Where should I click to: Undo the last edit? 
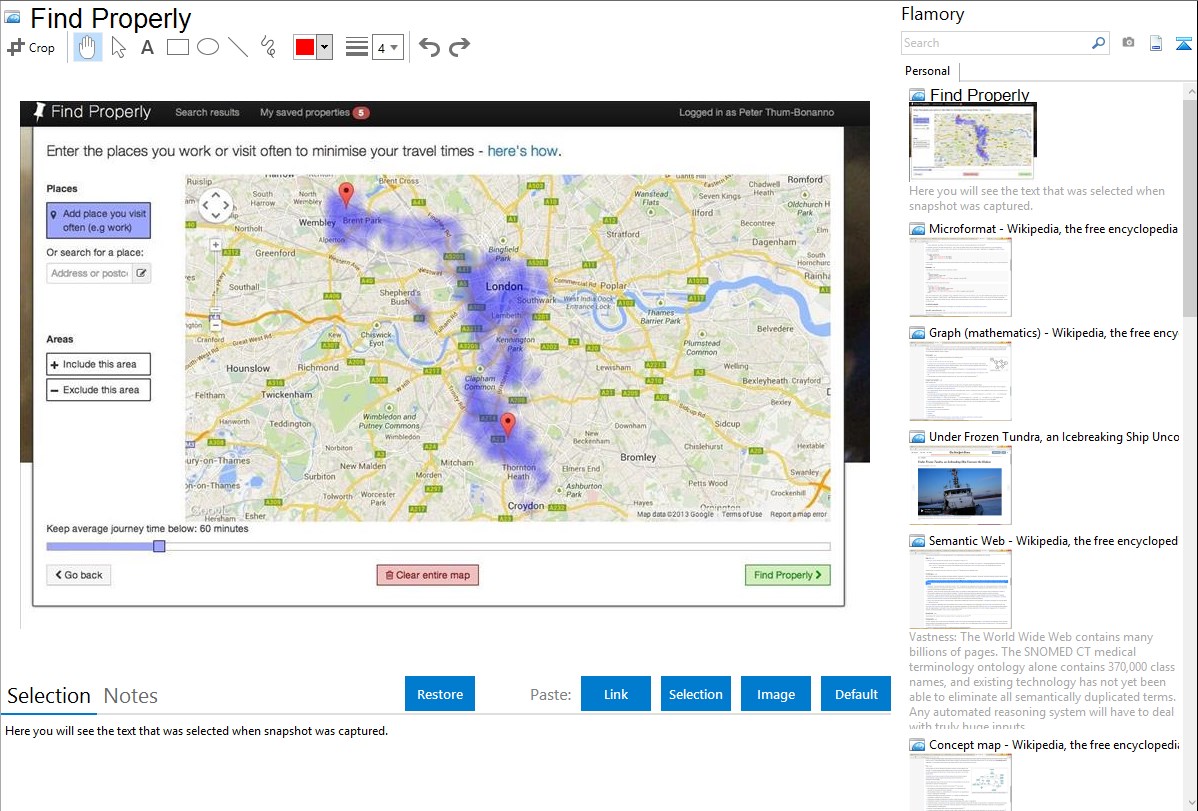click(x=429, y=47)
